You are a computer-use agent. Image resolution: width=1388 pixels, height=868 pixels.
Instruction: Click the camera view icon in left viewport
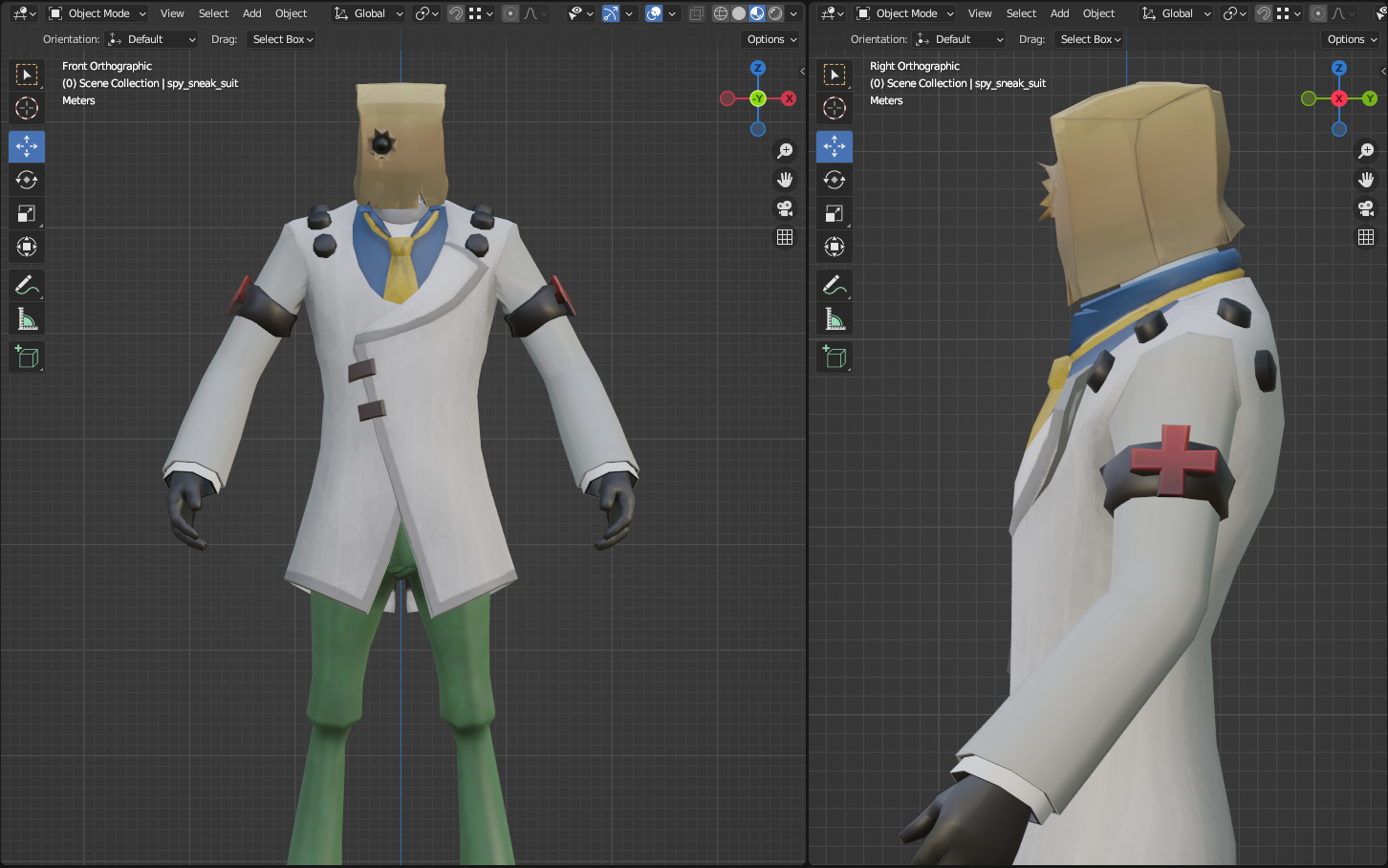click(x=785, y=208)
